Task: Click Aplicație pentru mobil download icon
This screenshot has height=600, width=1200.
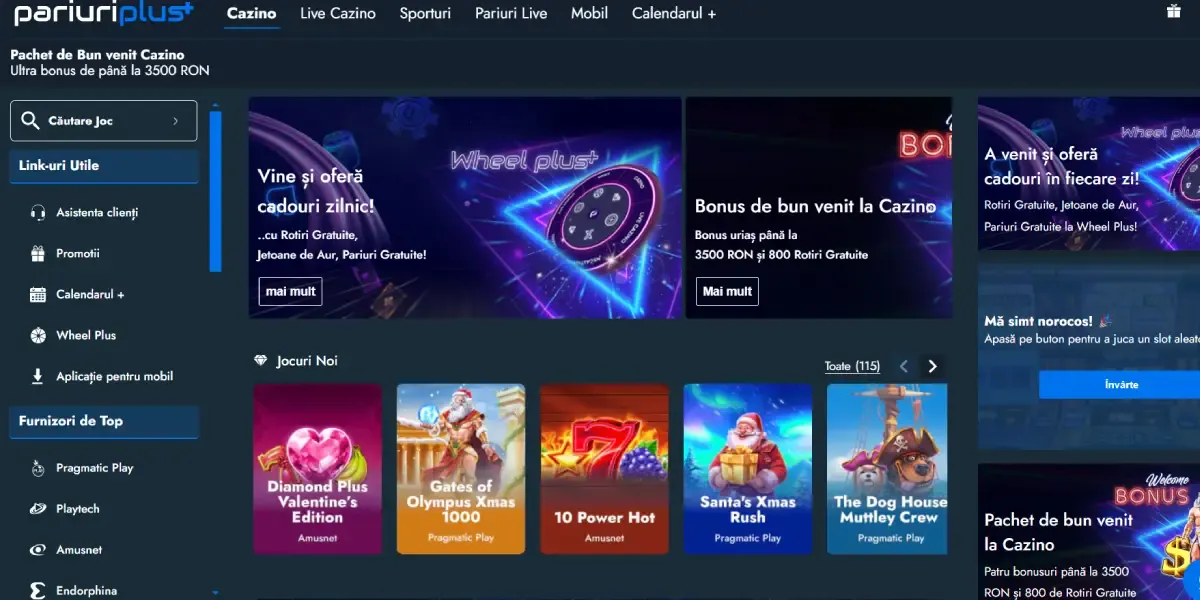Action: 38,377
